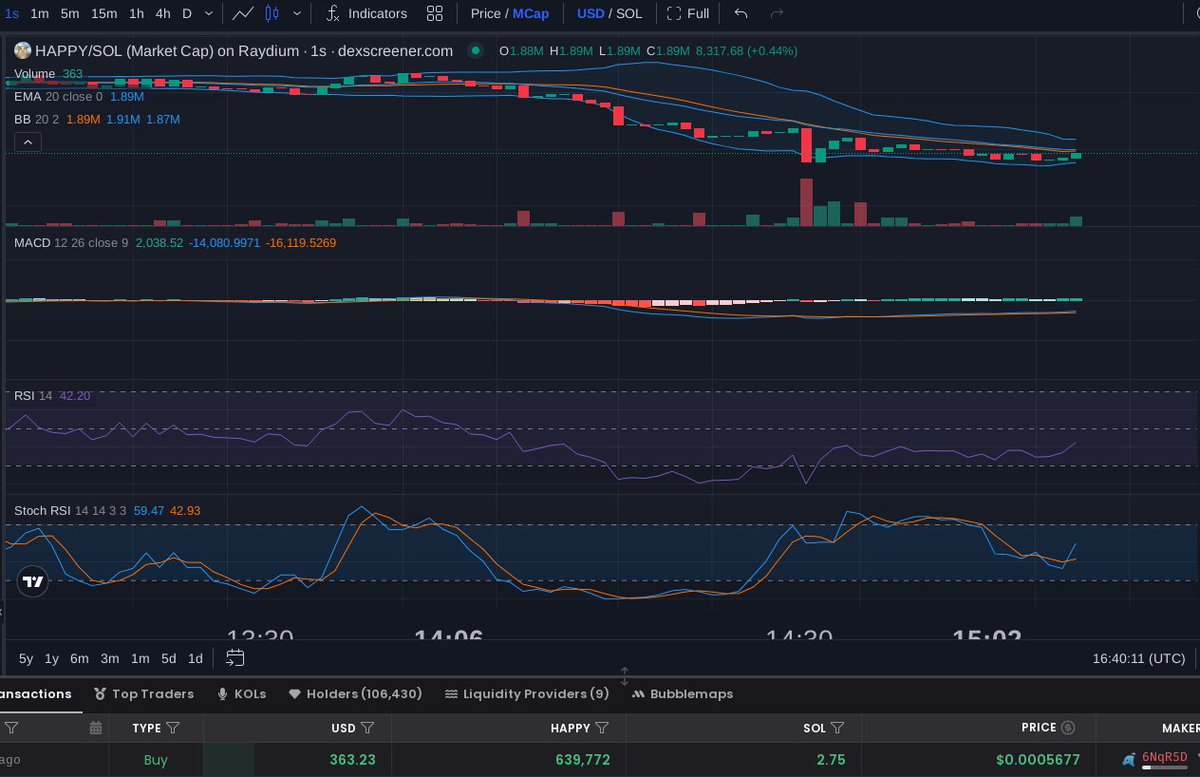The image size is (1200, 777).
Task: Open the timeframe dropdown arrow
Action: (x=207, y=13)
